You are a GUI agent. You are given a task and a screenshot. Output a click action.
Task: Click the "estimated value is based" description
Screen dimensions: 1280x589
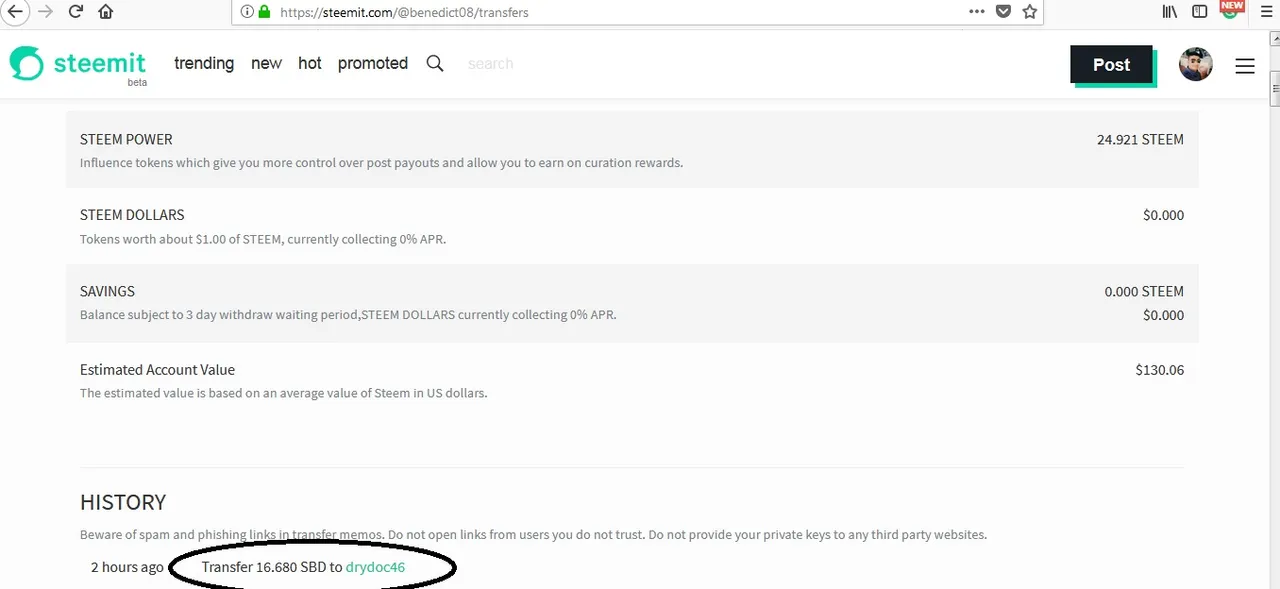coord(283,393)
